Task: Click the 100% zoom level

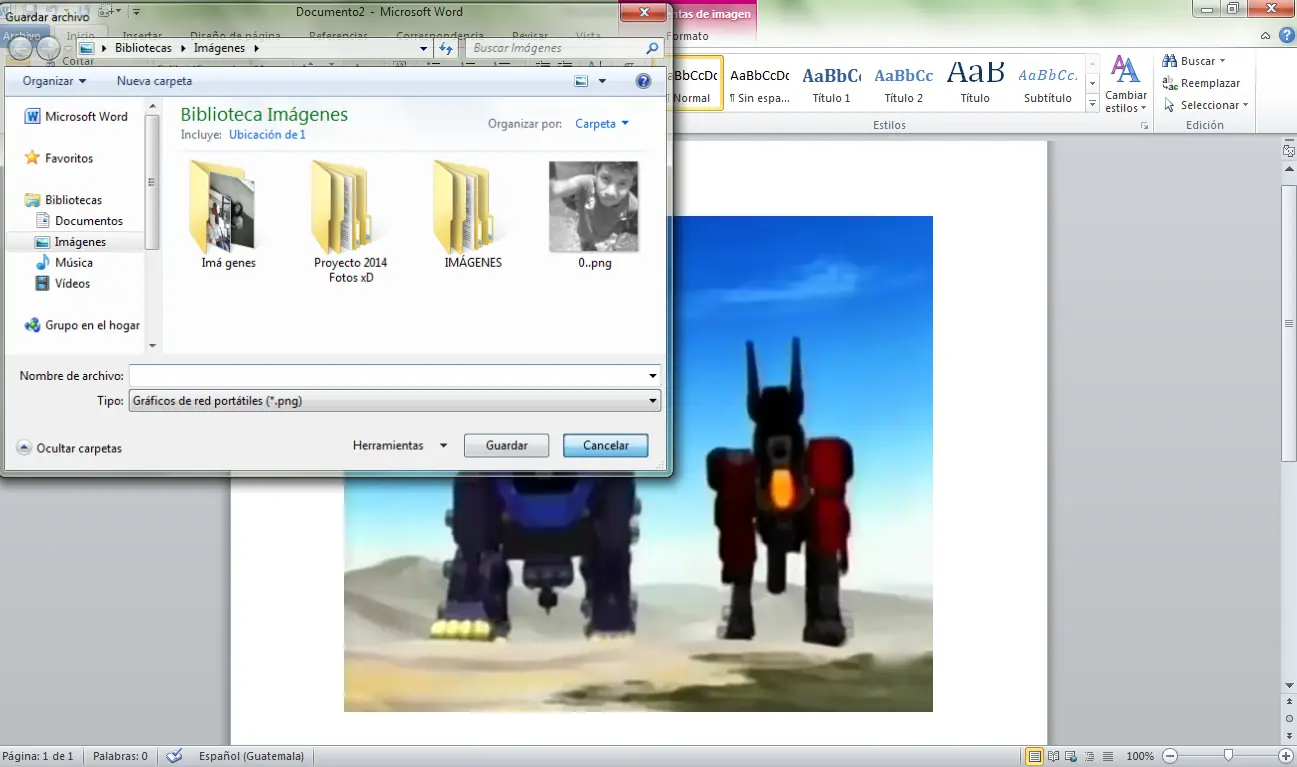Action: (1140, 756)
